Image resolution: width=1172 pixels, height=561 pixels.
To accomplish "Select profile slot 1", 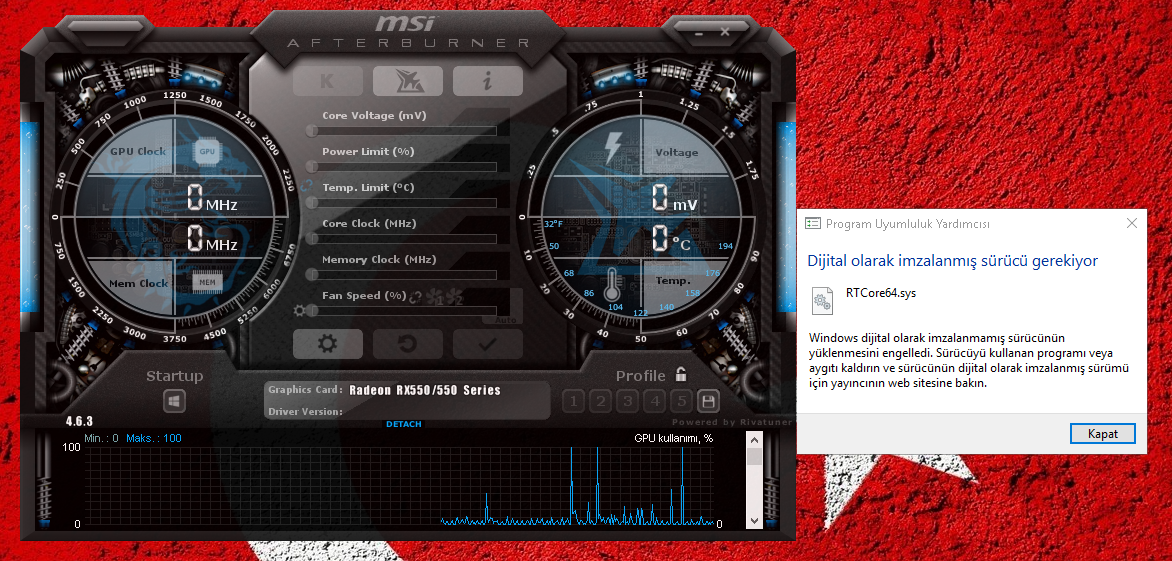I will click(573, 402).
